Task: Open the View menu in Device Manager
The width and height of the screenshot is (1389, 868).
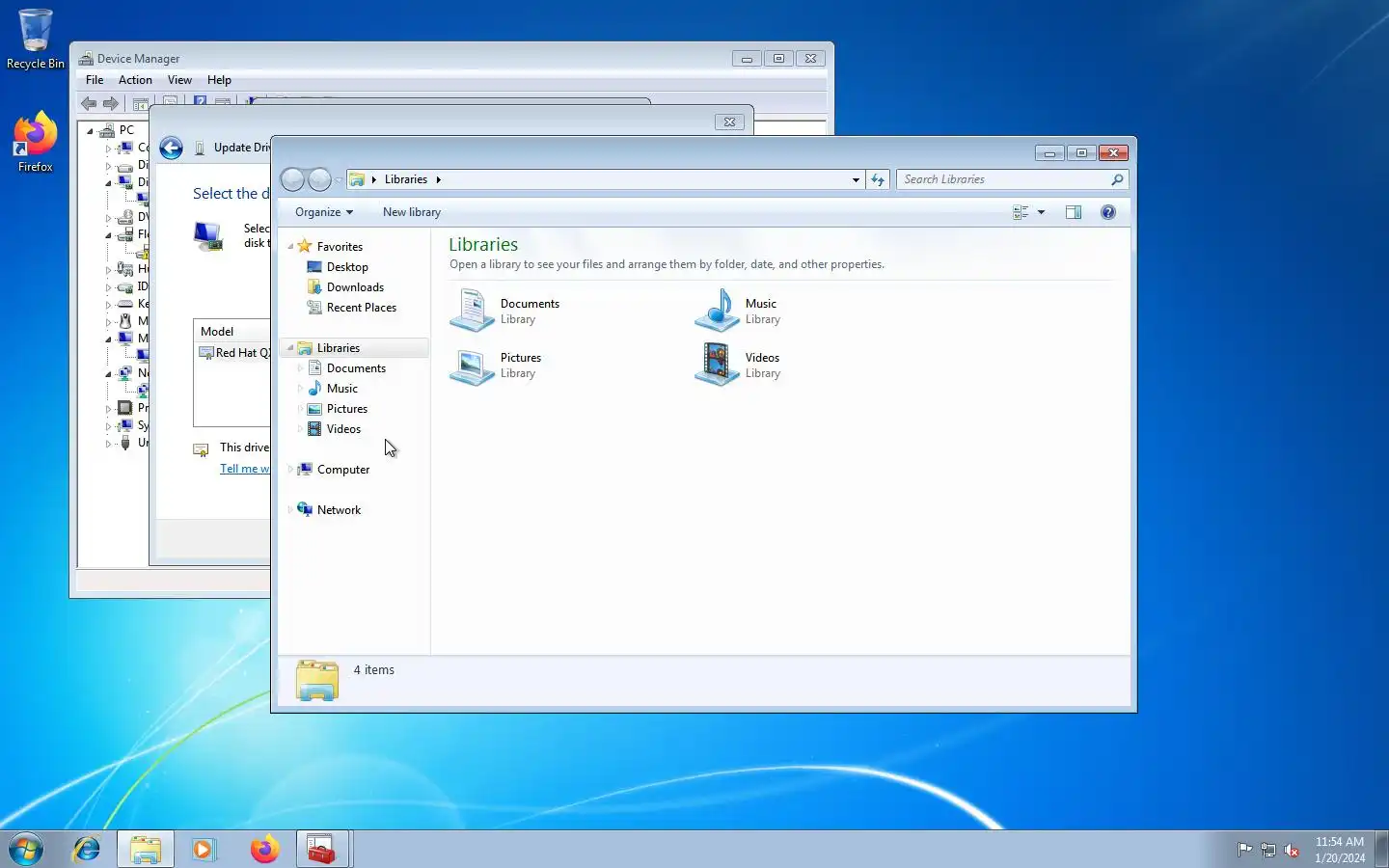Action: point(179,80)
